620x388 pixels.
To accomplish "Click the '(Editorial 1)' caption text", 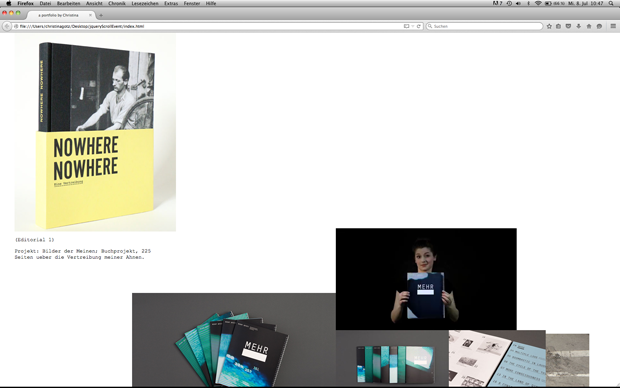I will [34, 240].
